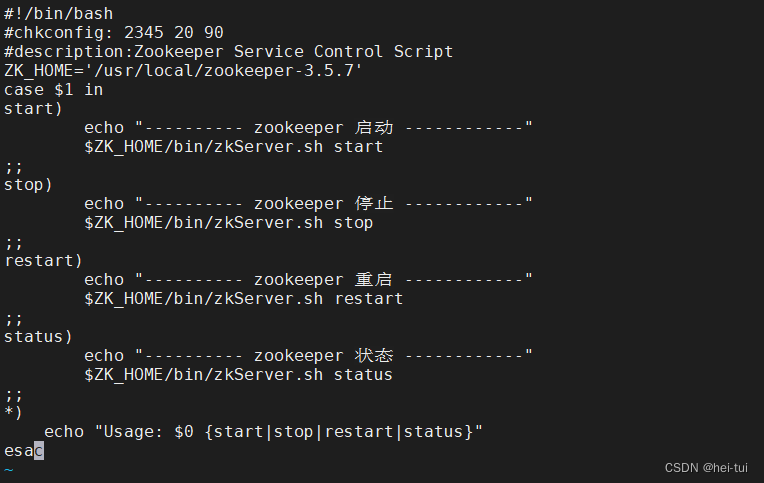The height and width of the screenshot is (483, 764).
Task: Click the 'start)' case label
Action: pyautogui.click(x=33, y=109)
